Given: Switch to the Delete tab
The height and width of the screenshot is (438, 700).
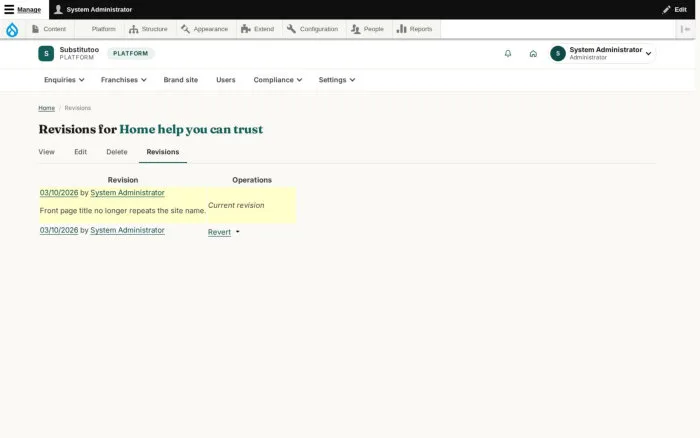Looking at the screenshot, I should click(117, 152).
